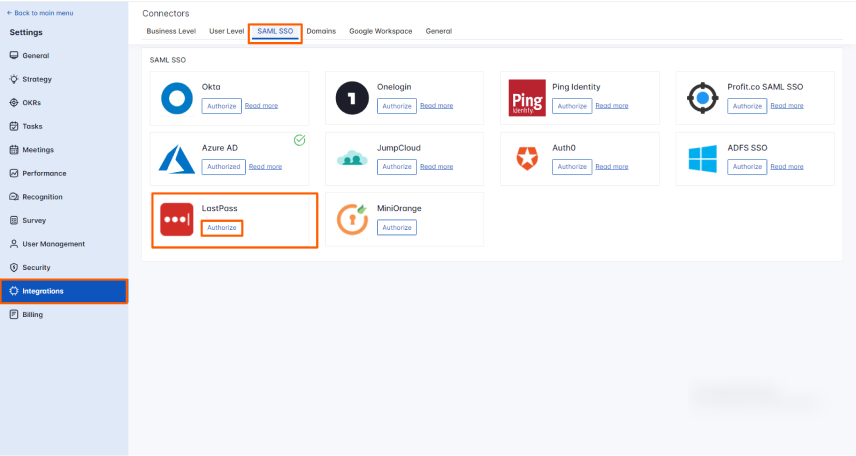Click the Integrations puzzle icon
This screenshot has height=456, width=856.
pos(14,291)
